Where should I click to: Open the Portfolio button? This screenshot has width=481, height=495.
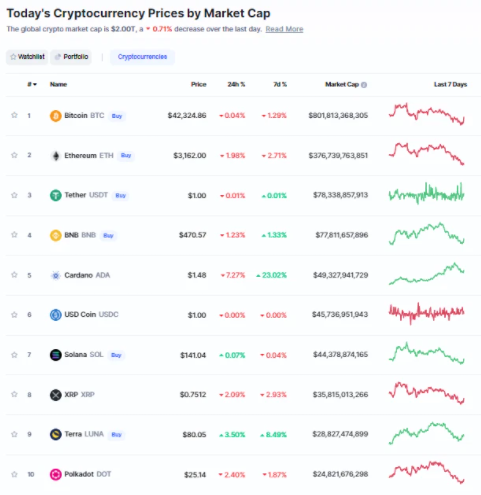click(x=71, y=57)
